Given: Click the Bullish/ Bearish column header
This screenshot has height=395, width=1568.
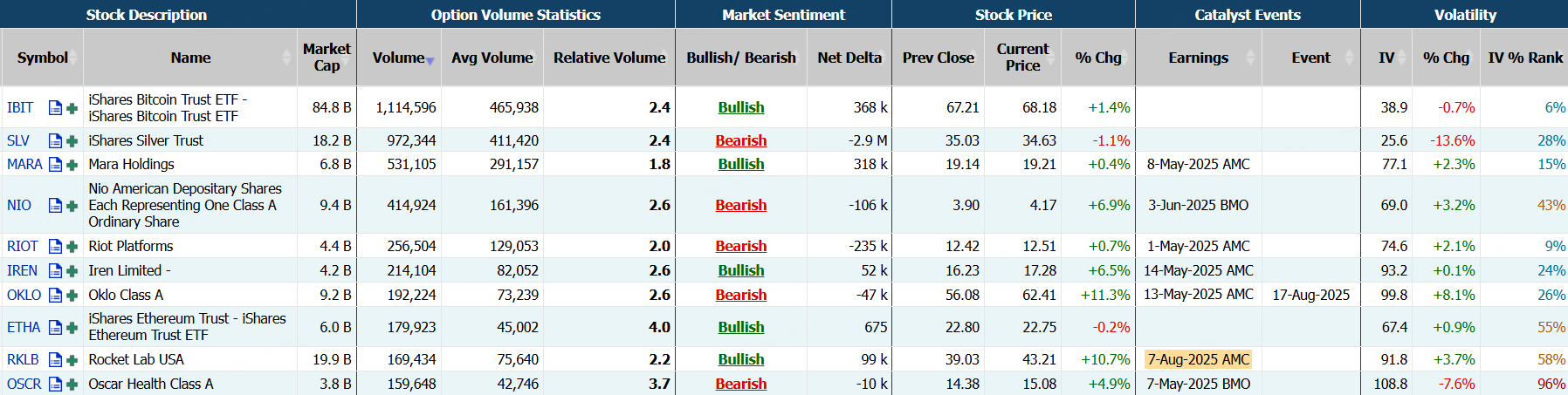Looking at the screenshot, I should point(741,58).
